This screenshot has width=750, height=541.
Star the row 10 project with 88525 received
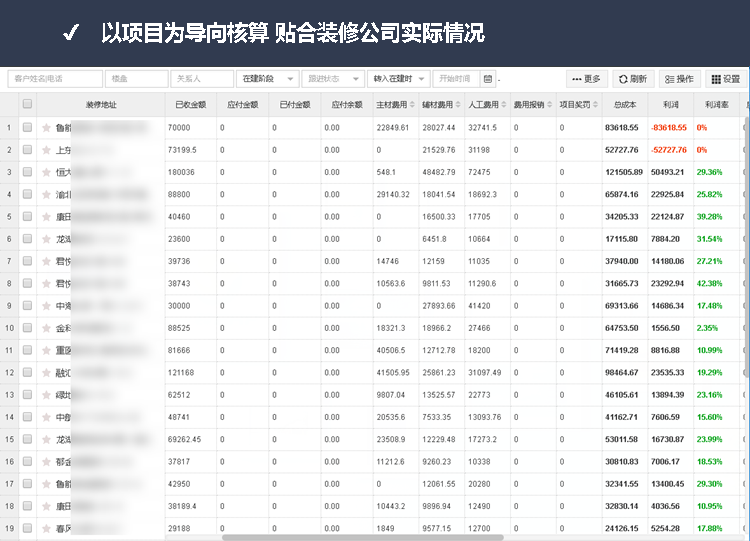pos(46,328)
